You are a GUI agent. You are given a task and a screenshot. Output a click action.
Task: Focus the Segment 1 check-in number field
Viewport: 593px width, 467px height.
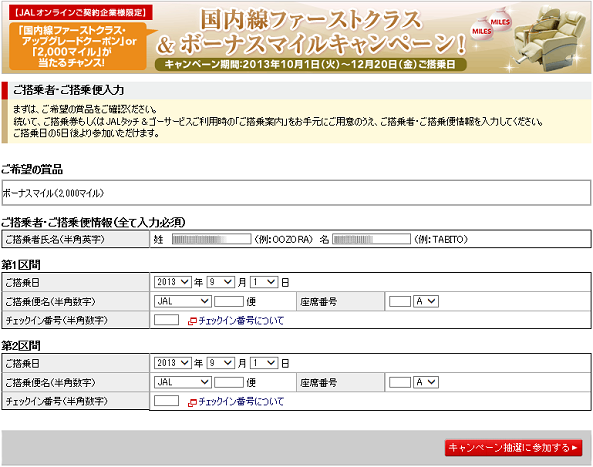[166, 320]
